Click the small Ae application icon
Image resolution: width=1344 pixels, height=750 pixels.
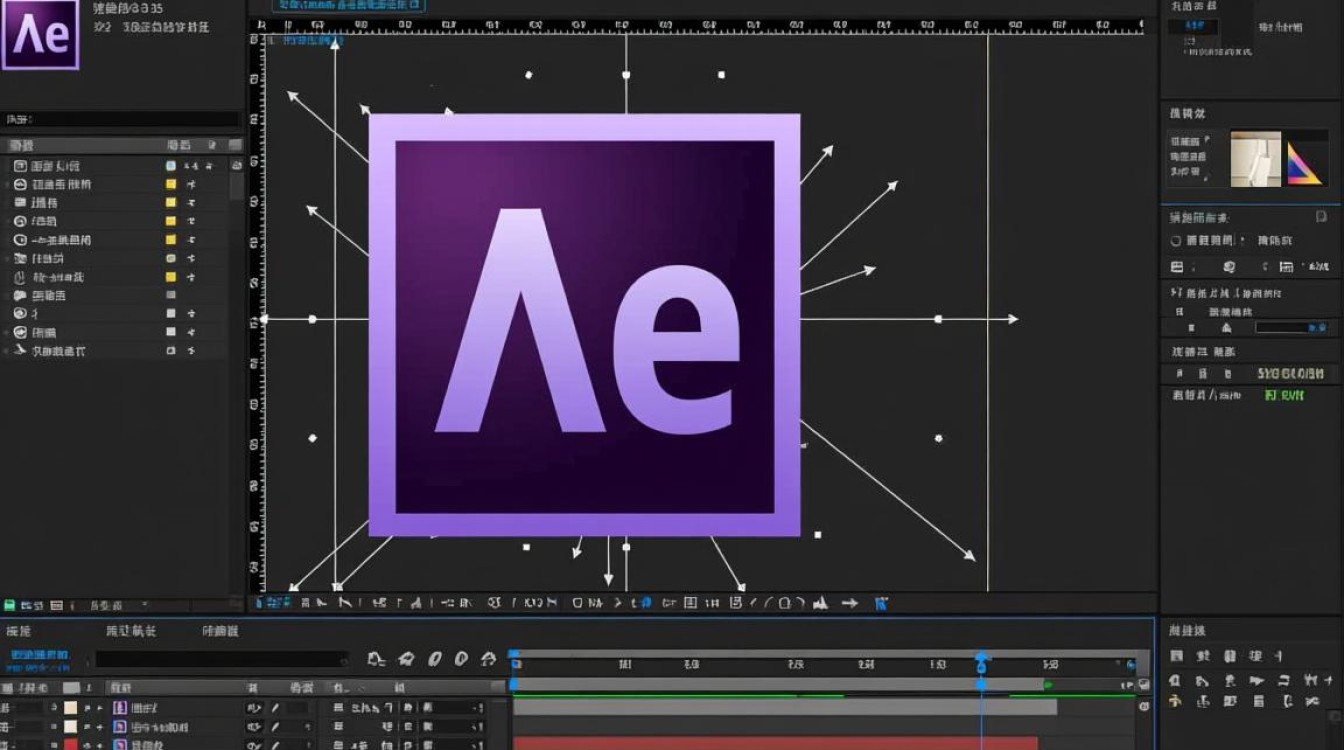40,35
